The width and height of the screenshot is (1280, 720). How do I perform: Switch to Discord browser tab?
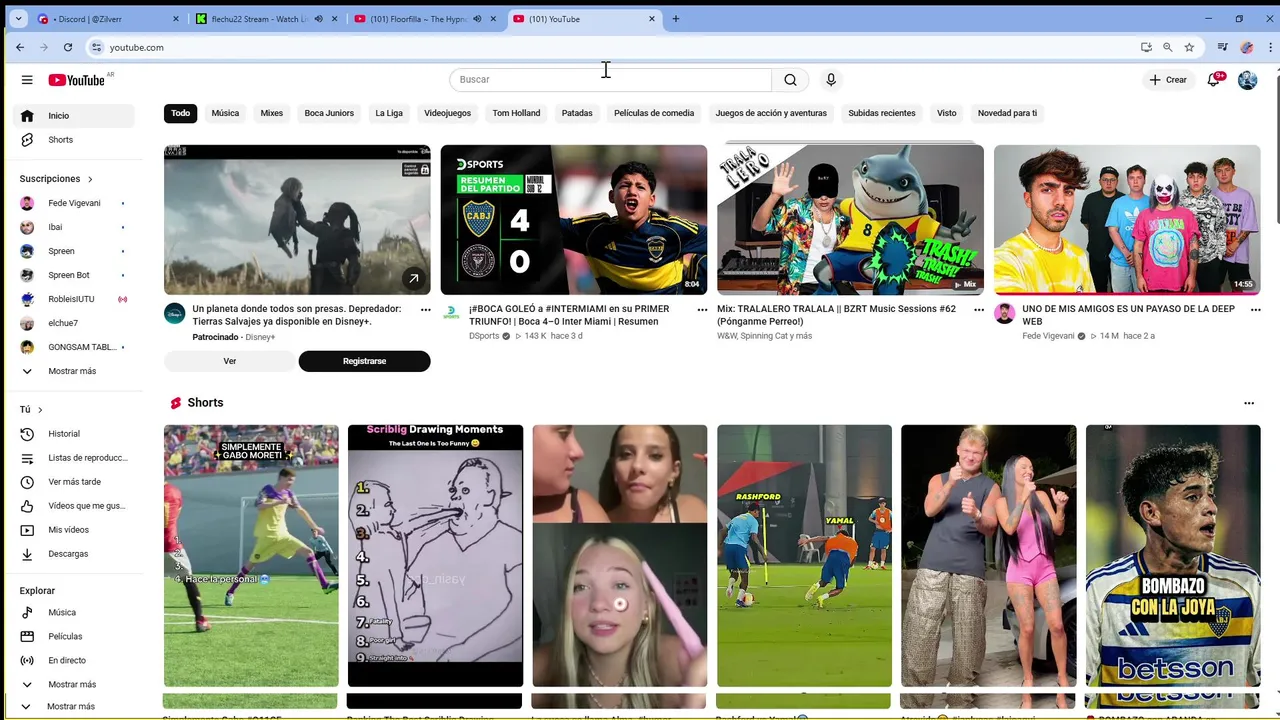click(108, 19)
